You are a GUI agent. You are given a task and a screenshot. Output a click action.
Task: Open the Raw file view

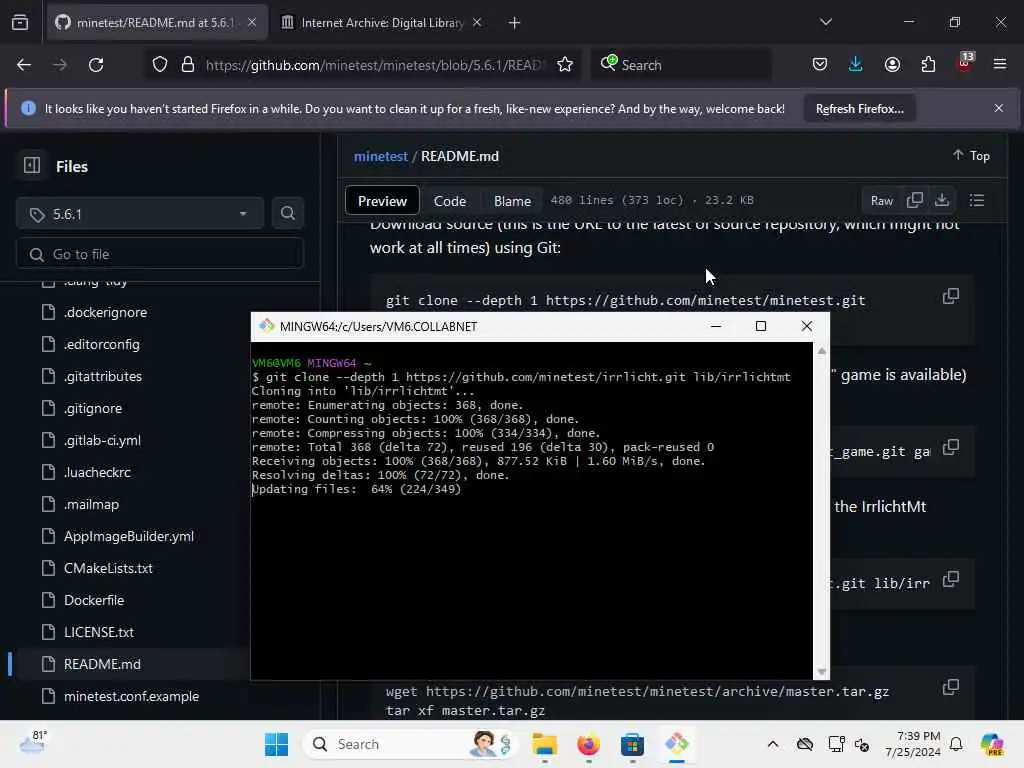tap(882, 200)
